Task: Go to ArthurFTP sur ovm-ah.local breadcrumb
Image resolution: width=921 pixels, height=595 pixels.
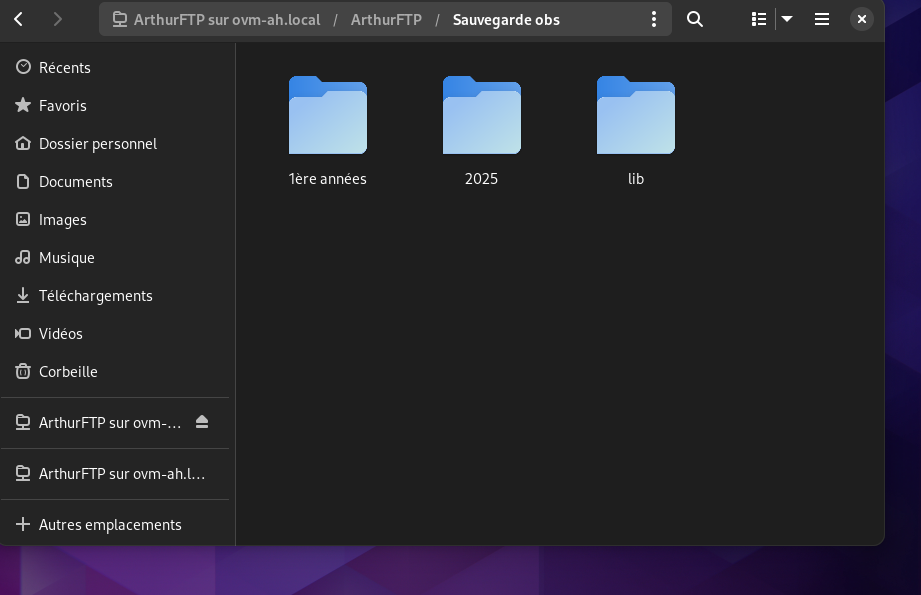Action: tap(226, 20)
